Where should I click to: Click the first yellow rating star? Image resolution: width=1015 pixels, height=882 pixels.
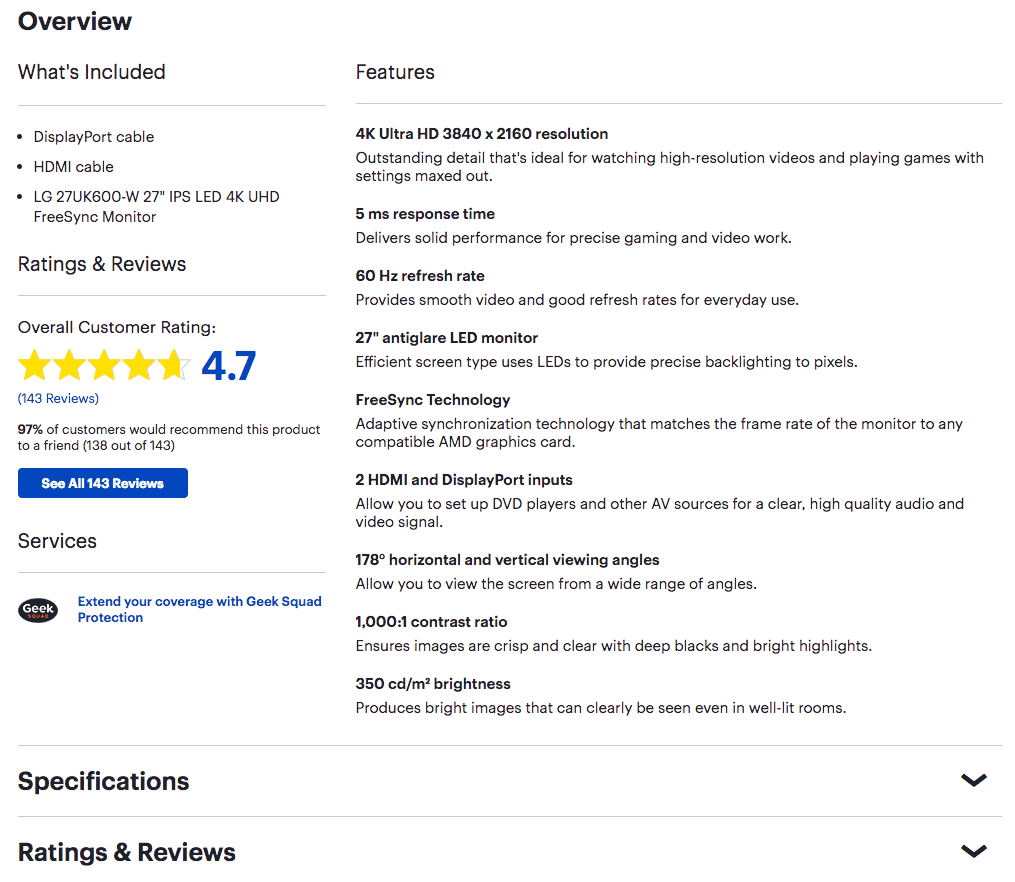34,365
